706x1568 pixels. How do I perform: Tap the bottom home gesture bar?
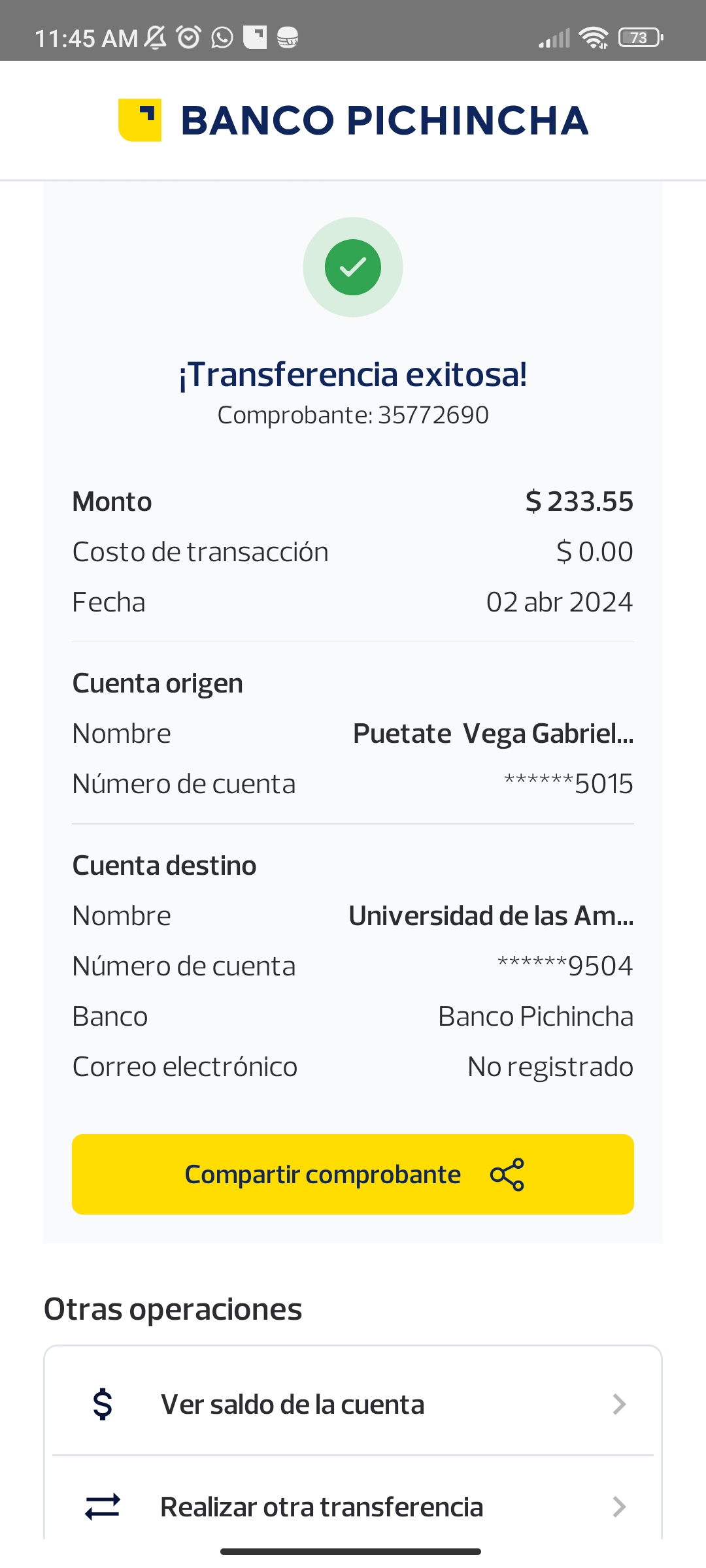pos(350,1552)
